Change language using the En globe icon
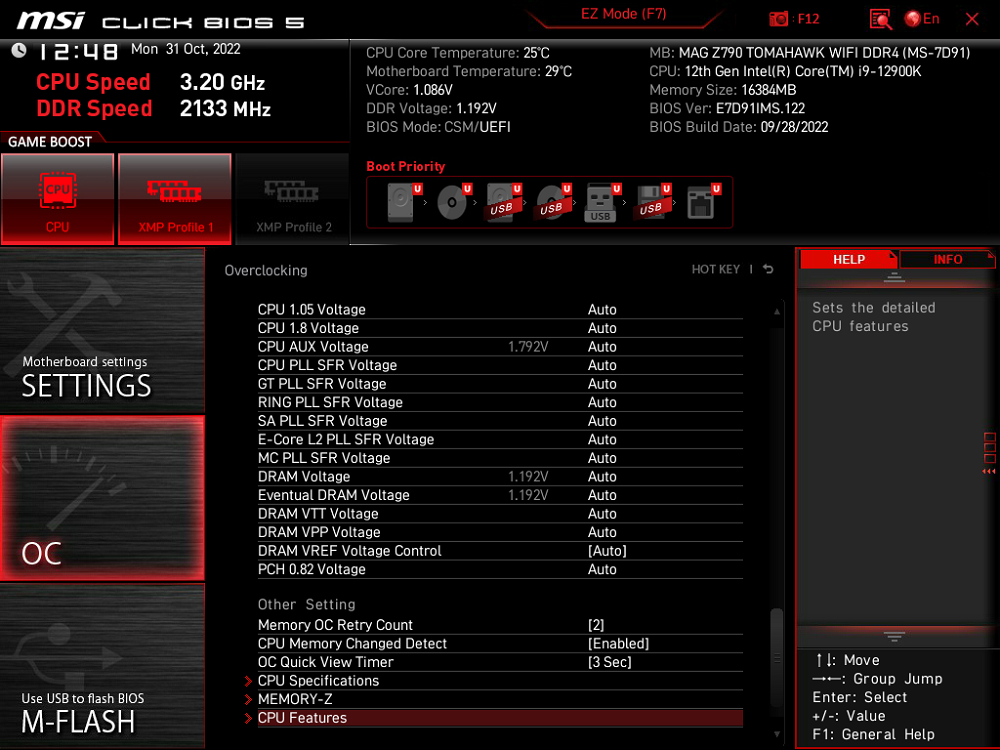 (922, 19)
